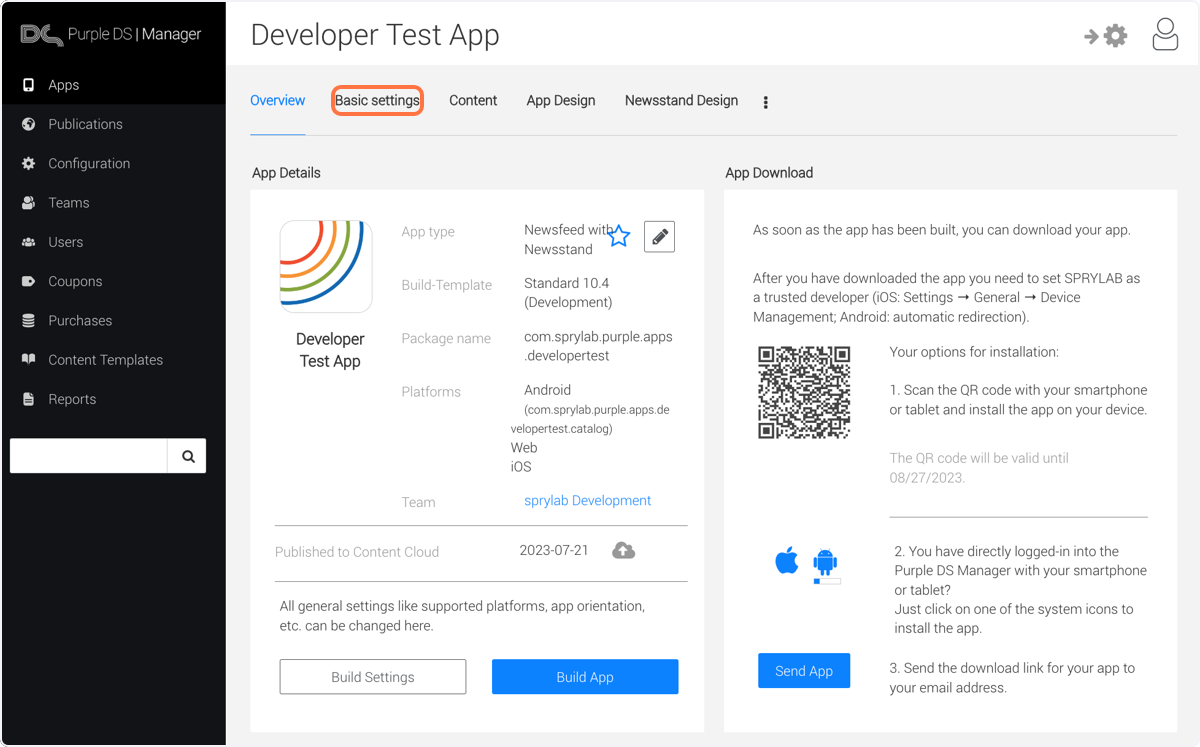This screenshot has width=1200, height=747.
Task: Click the Developer Test App name under icon
Action: [x=330, y=350]
